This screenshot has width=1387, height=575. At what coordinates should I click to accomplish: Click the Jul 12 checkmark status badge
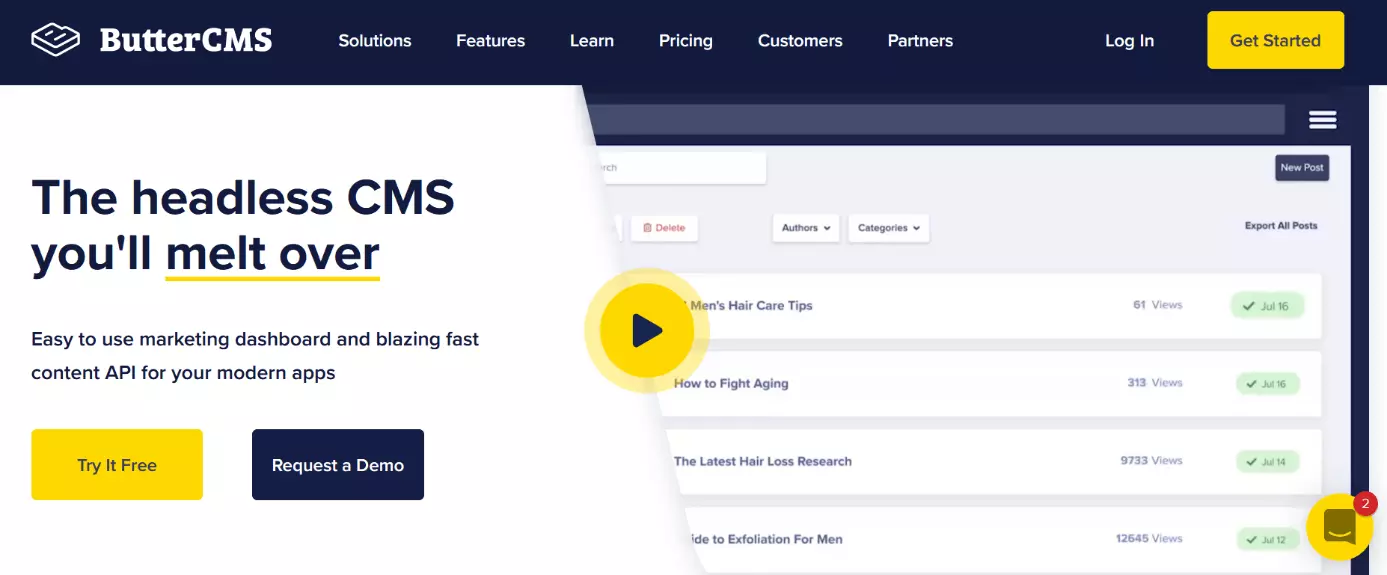[x=1267, y=540]
